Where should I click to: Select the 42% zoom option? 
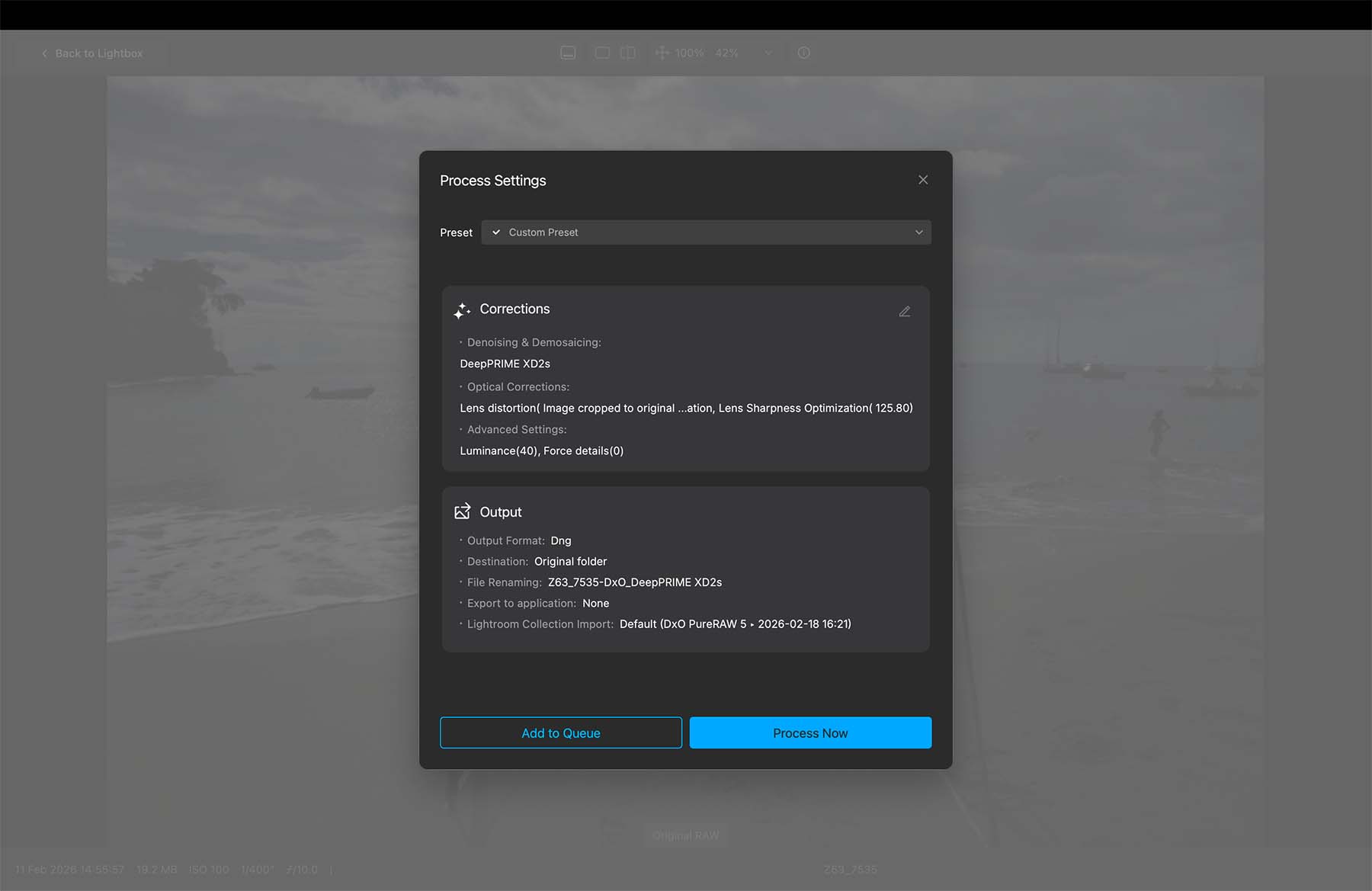tap(726, 53)
